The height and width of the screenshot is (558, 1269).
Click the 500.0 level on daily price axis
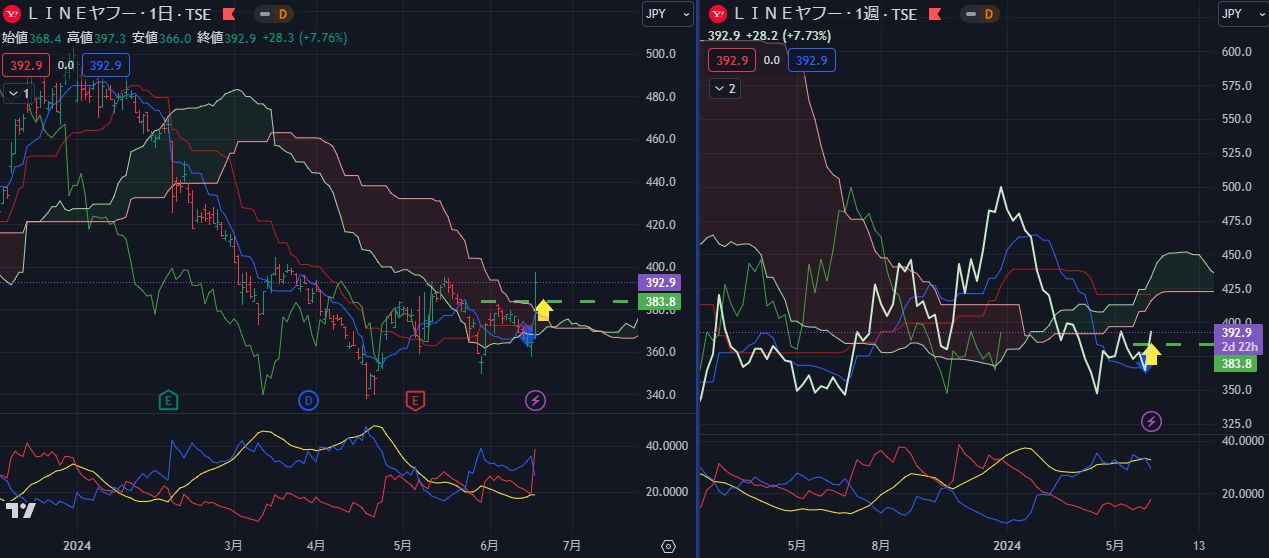661,54
